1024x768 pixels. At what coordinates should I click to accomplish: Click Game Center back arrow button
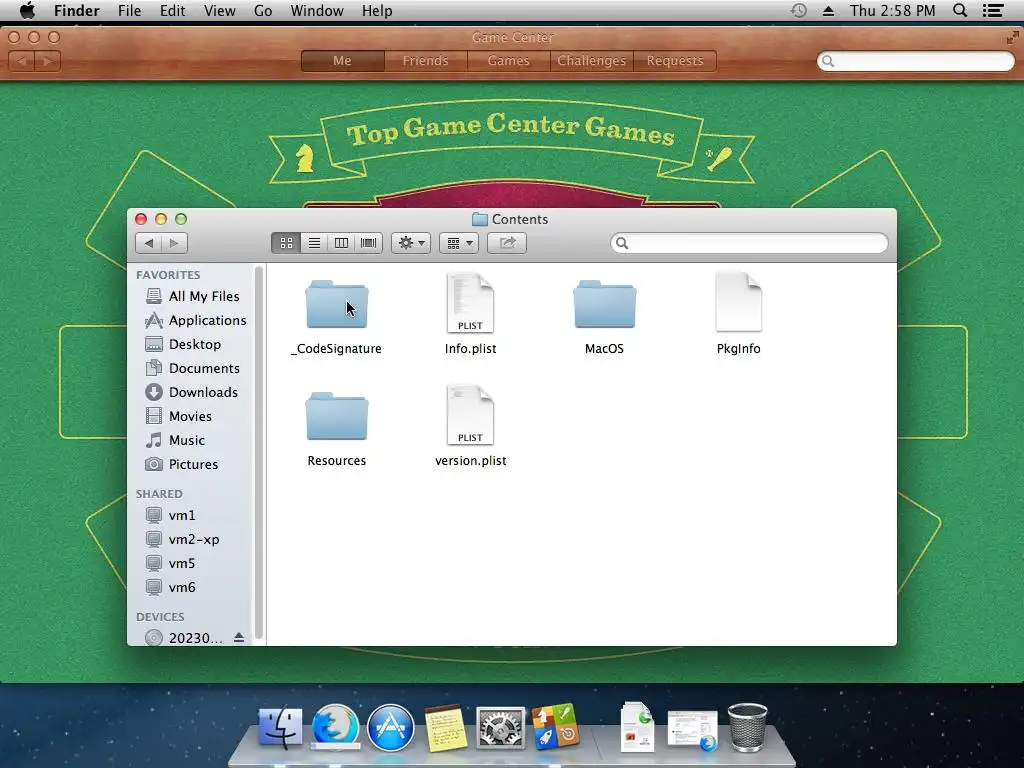click(x=22, y=61)
